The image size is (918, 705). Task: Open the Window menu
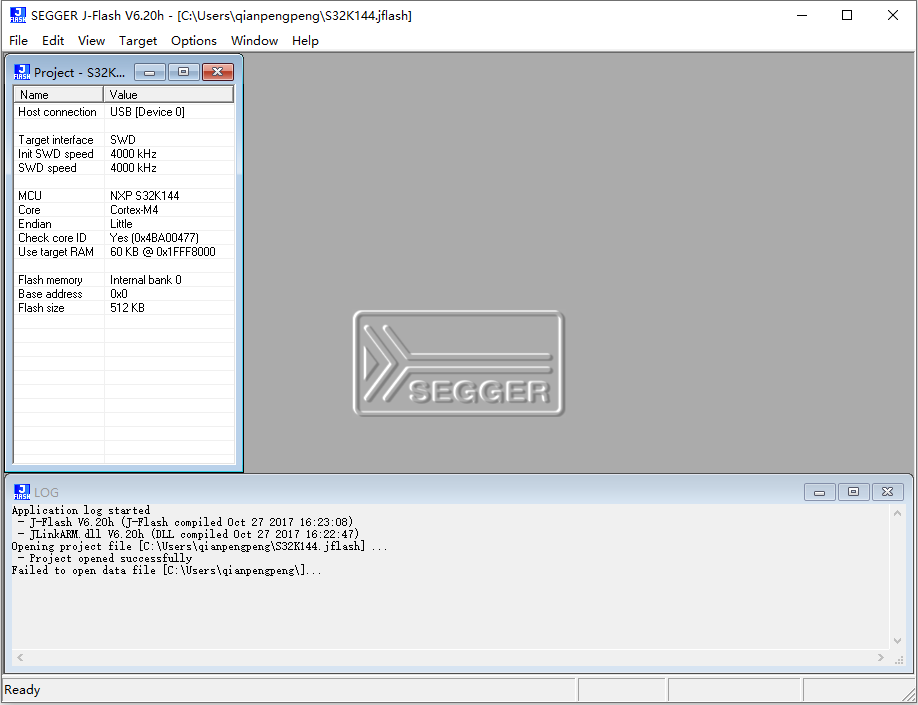tap(254, 41)
